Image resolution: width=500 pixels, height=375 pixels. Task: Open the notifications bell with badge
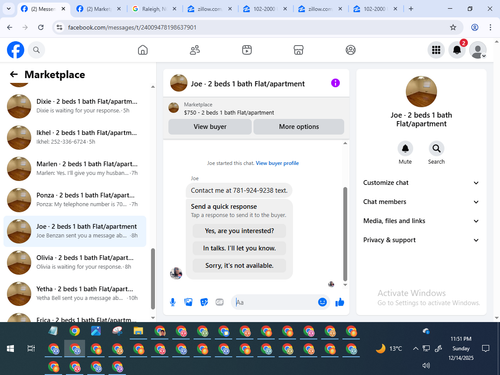click(457, 50)
